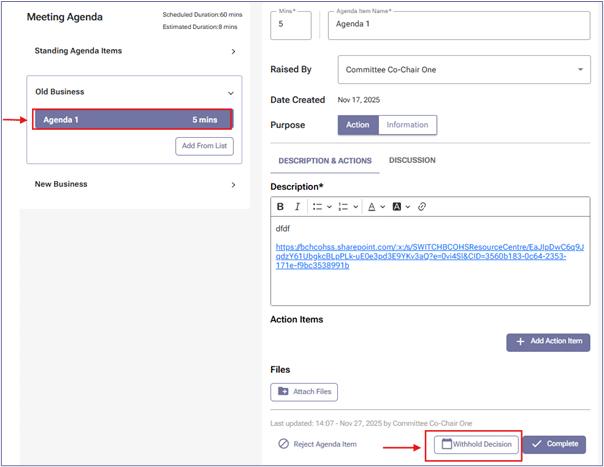Click the Withhold Decision button
Viewport: 604px width, 467px height.
tap(477, 445)
